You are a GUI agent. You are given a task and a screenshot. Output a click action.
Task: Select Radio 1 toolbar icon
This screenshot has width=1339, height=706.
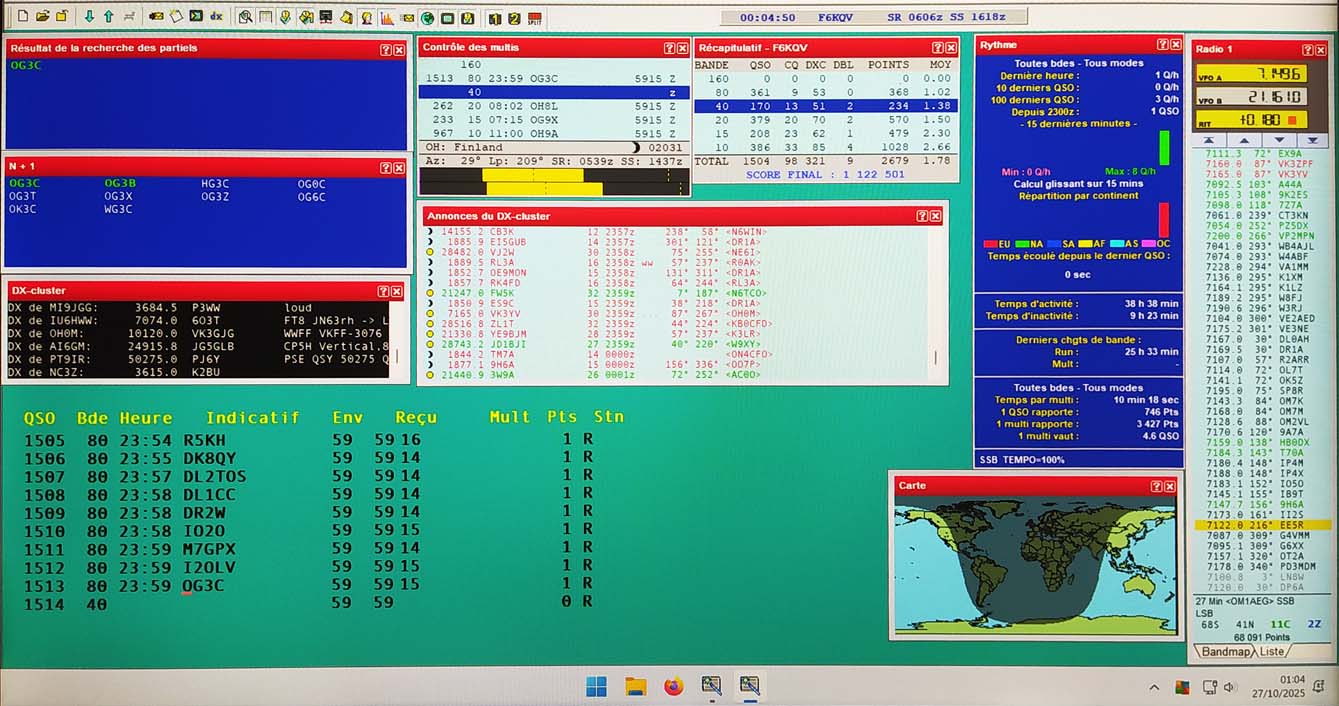[x=494, y=18]
